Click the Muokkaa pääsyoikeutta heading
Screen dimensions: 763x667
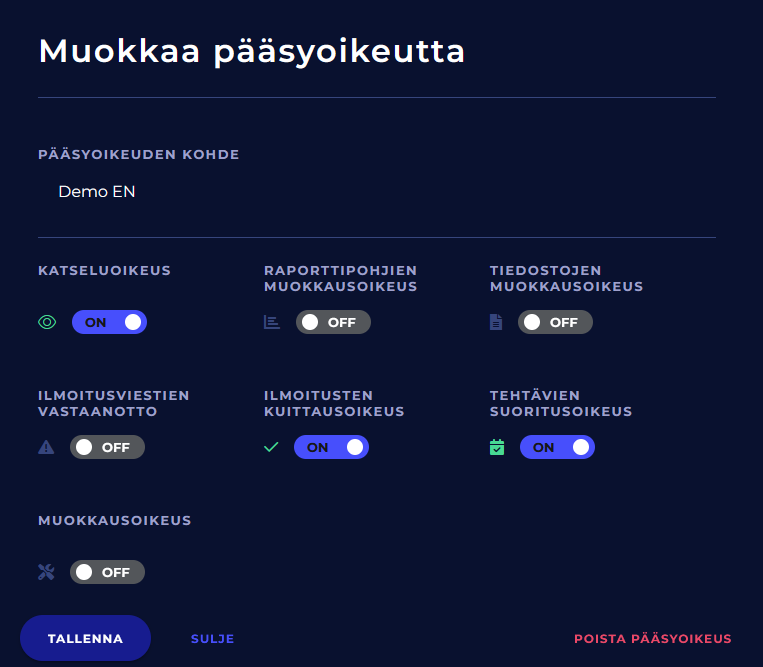252,52
